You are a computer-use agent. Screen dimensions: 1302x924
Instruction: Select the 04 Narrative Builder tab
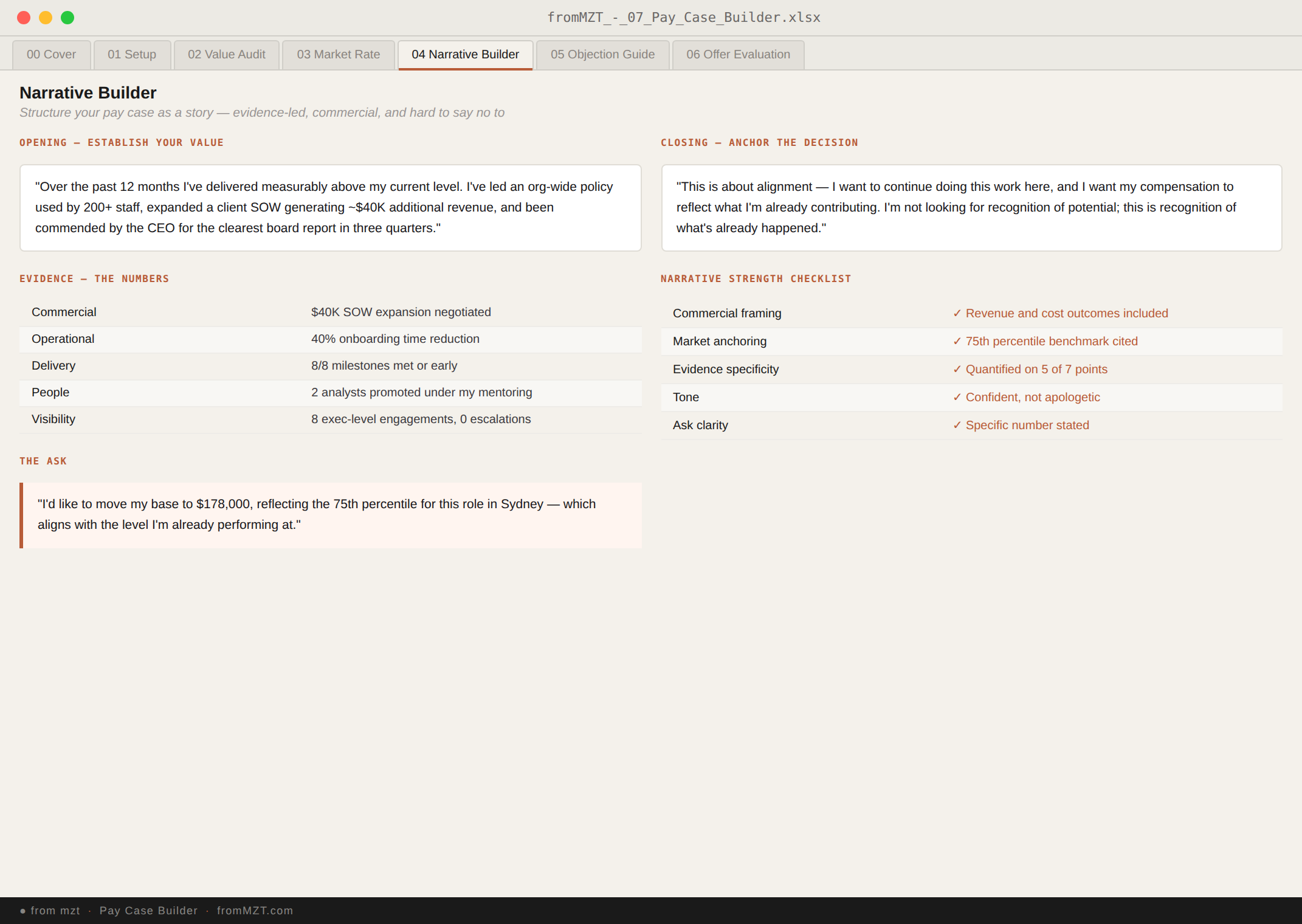coord(466,55)
